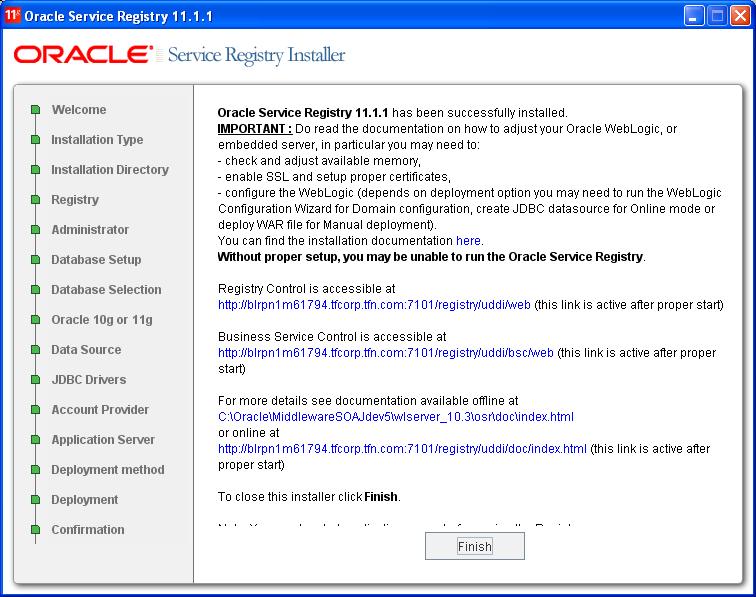Click the Oracle logo in the header
This screenshot has width=756, height=597.
tap(83, 54)
